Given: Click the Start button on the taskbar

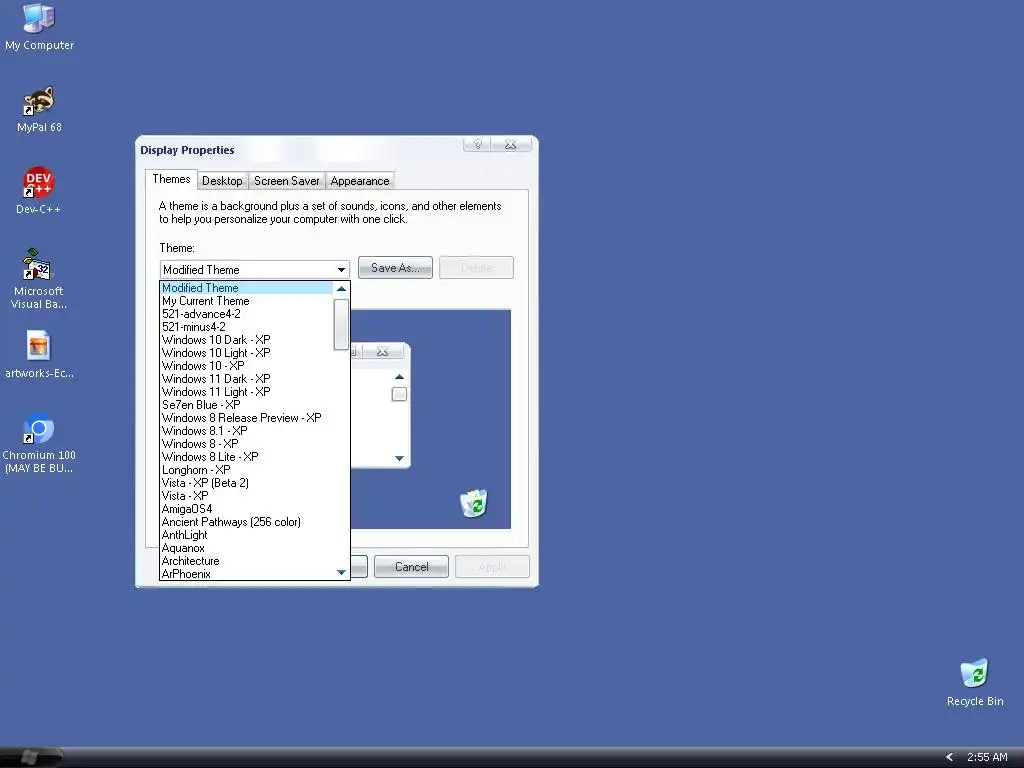Looking at the screenshot, I should [30, 757].
